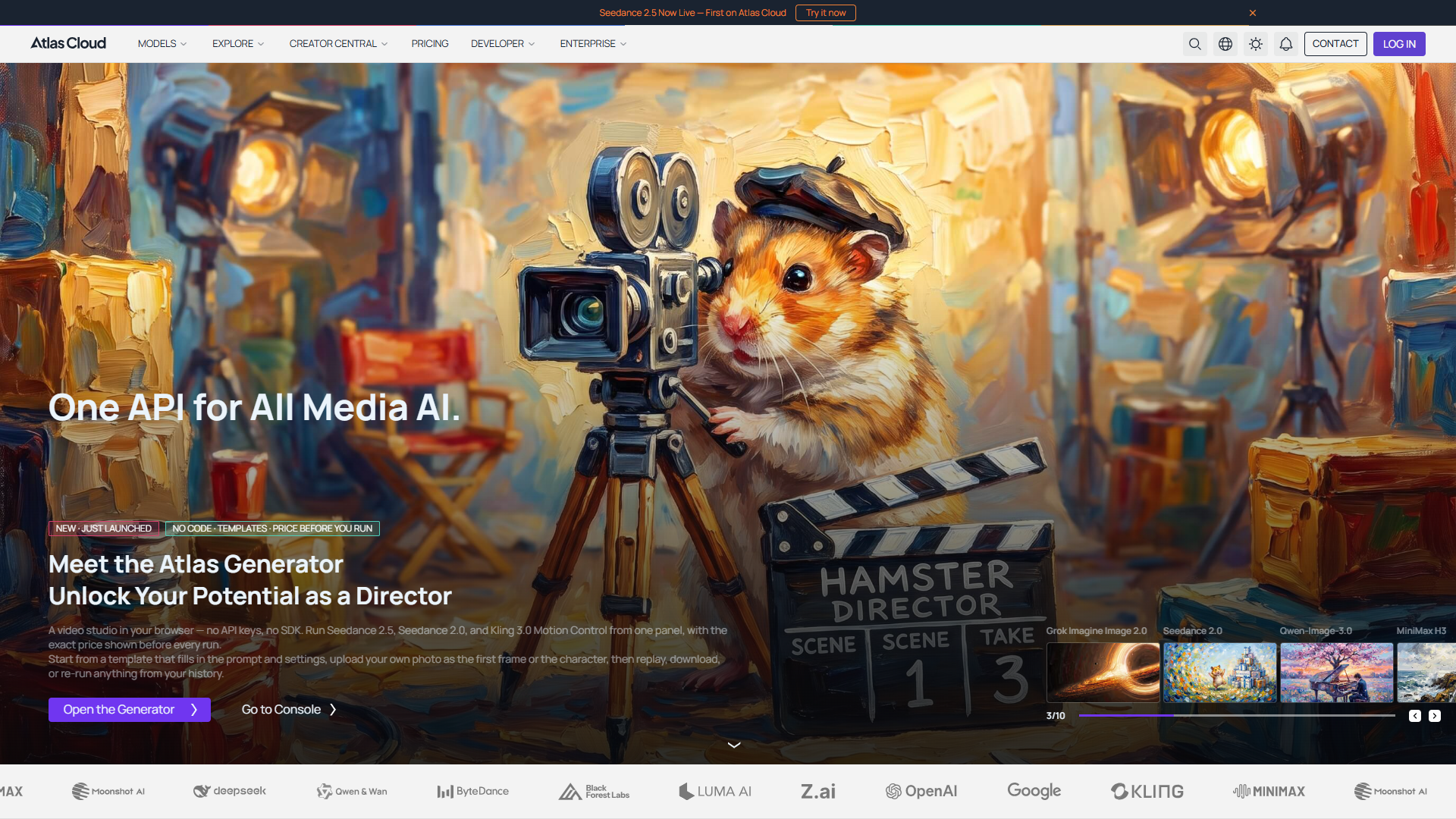Expand the CREATOR CENTRAL dropdown menu
Viewport: 1456px width, 819px height.
(338, 44)
